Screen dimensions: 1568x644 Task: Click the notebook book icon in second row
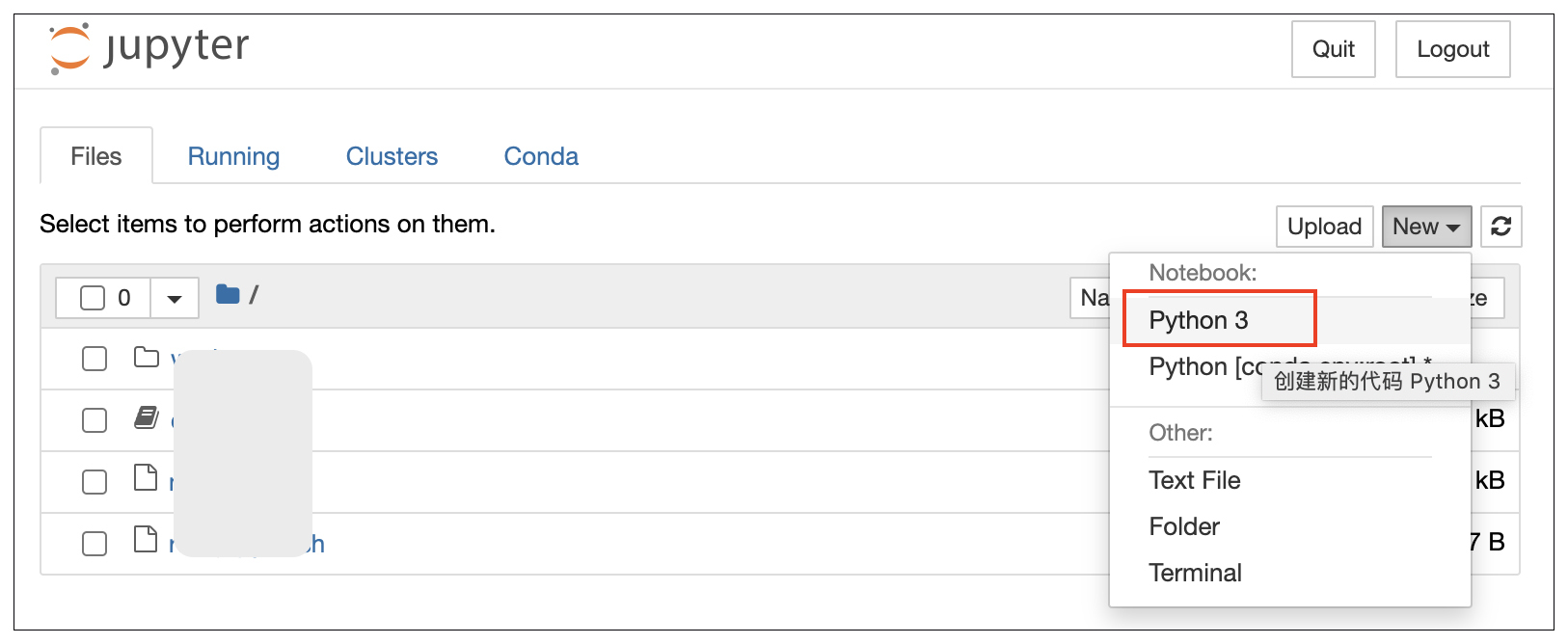pos(147,418)
